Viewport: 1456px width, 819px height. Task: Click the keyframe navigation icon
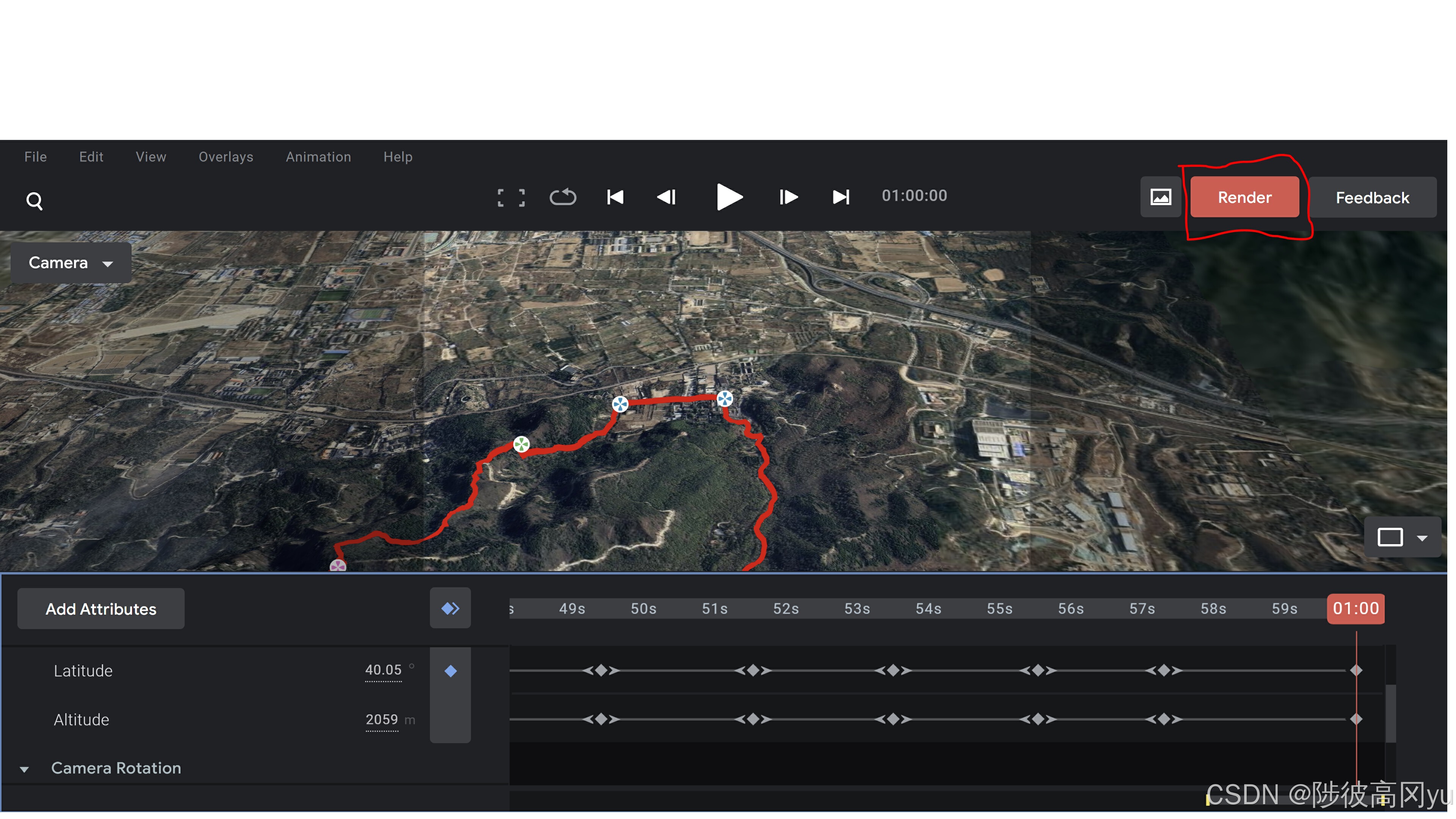click(450, 608)
